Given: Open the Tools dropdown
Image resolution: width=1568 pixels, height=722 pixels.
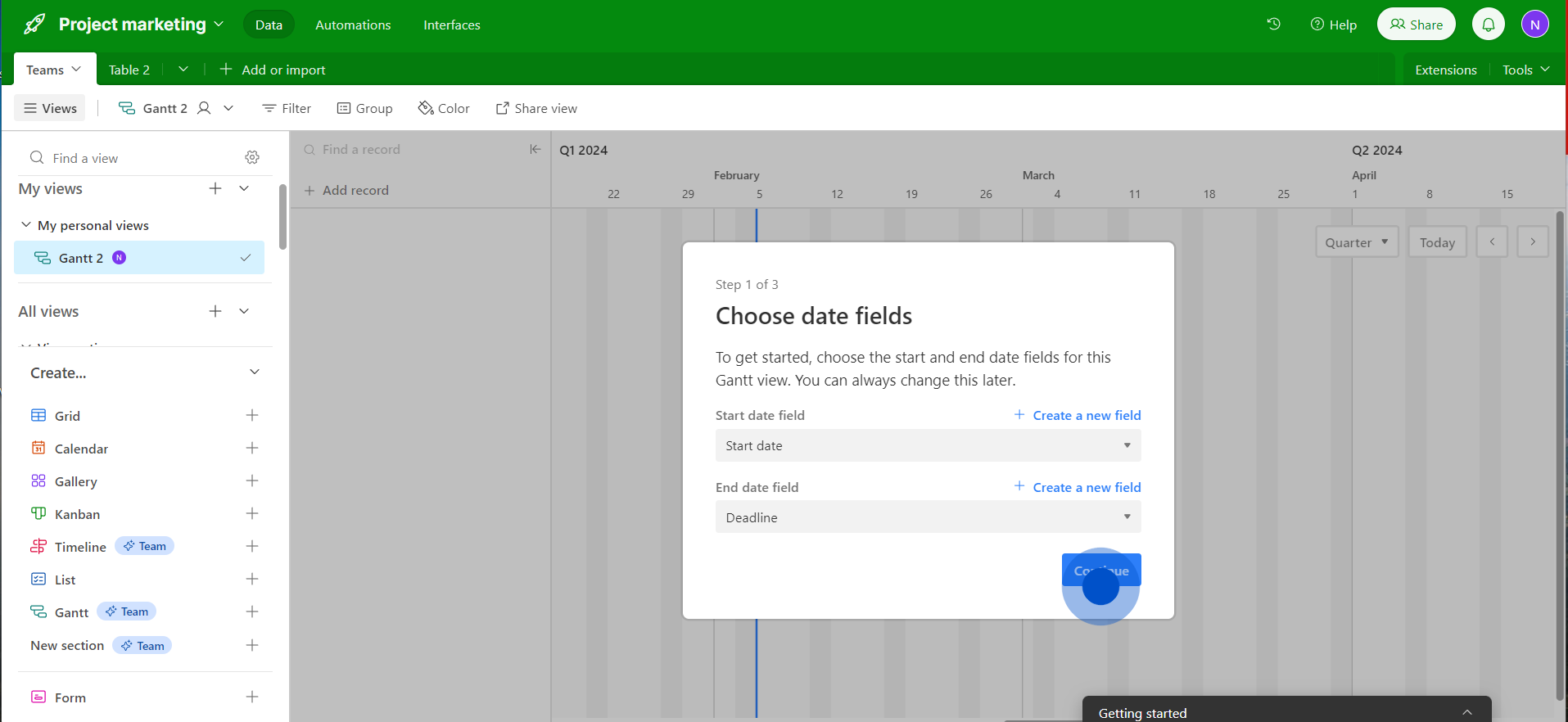Looking at the screenshot, I should (x=1526, y=70).
